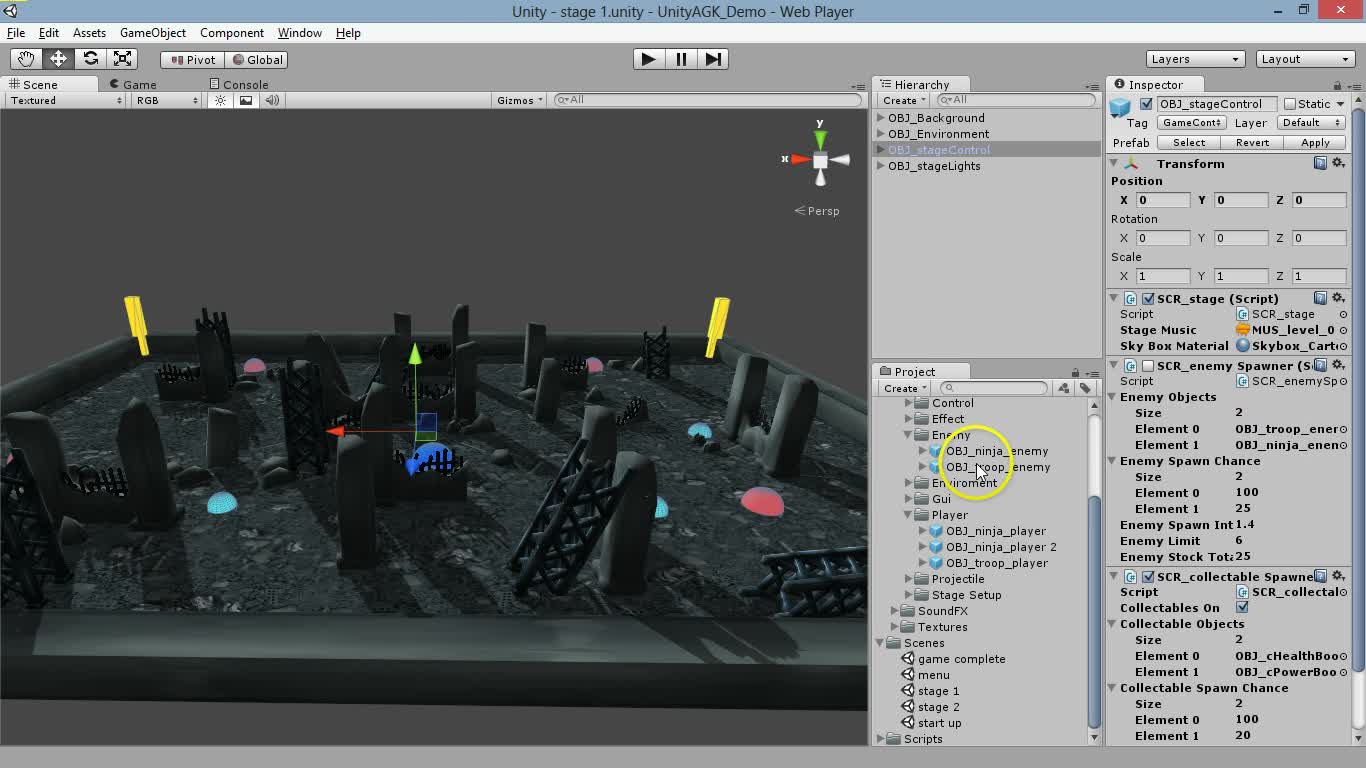Mute scene view audio with speaker icon

coord(271,100)
